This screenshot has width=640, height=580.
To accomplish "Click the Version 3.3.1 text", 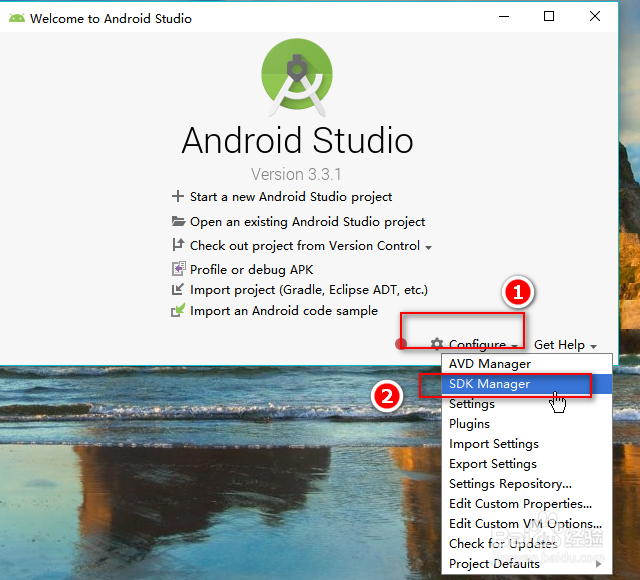I will (296, 174).
